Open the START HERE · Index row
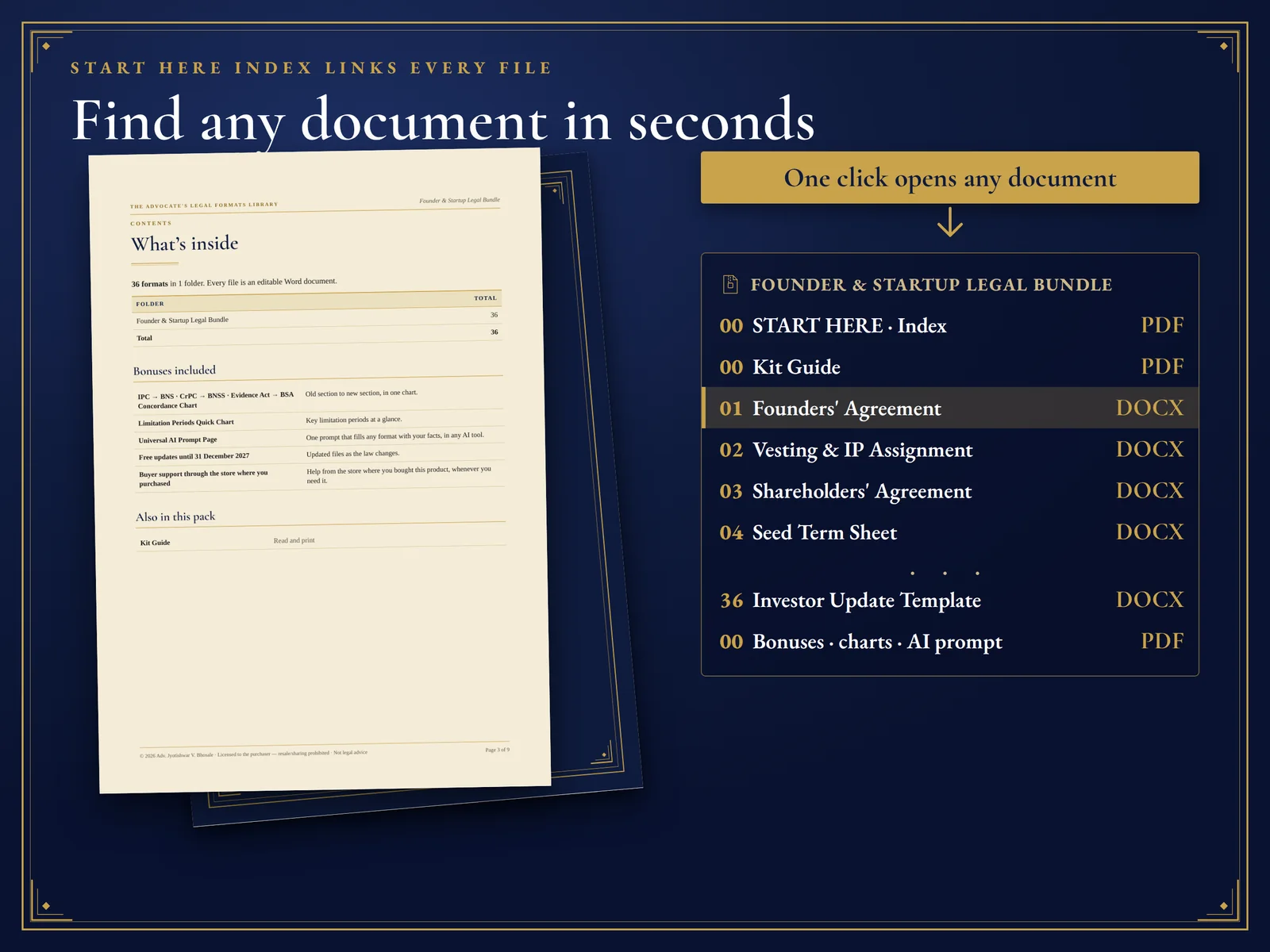 point(950,325)
